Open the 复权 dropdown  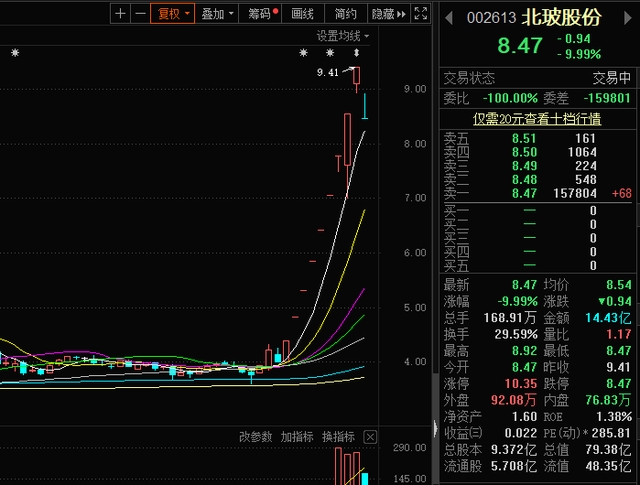[172, 14]
